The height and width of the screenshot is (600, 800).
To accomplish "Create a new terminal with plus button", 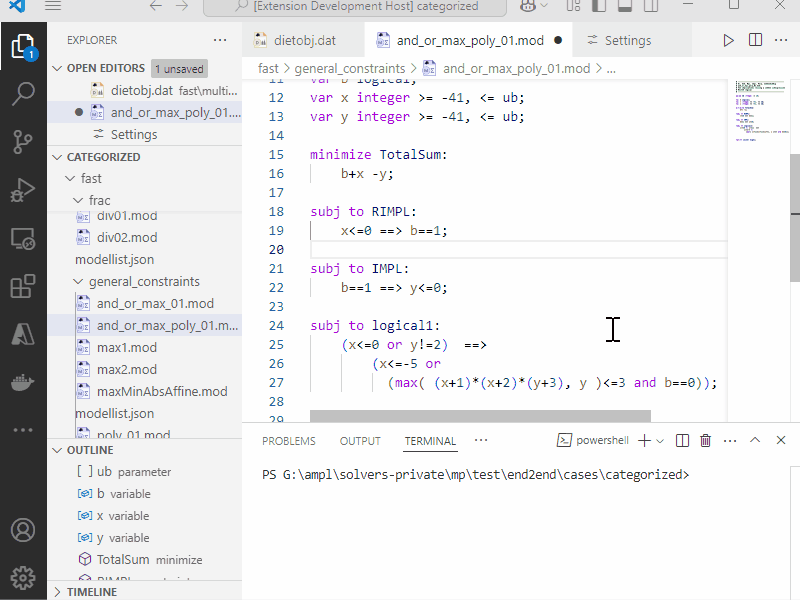I will (x=644, y=441).
